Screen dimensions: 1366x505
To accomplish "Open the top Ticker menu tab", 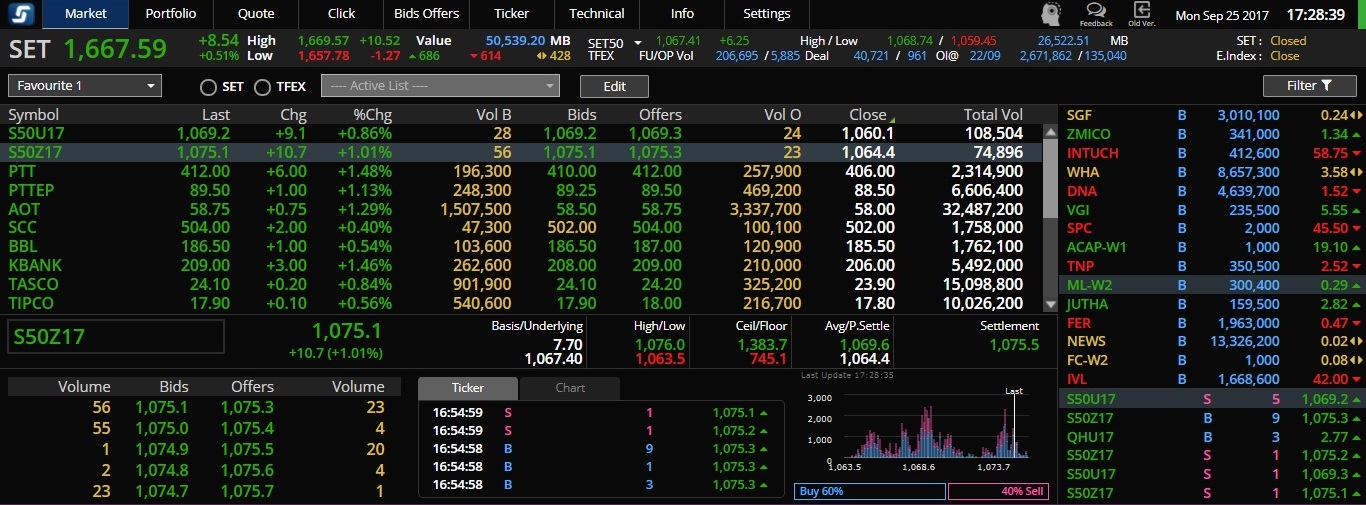I will (512, 14).
